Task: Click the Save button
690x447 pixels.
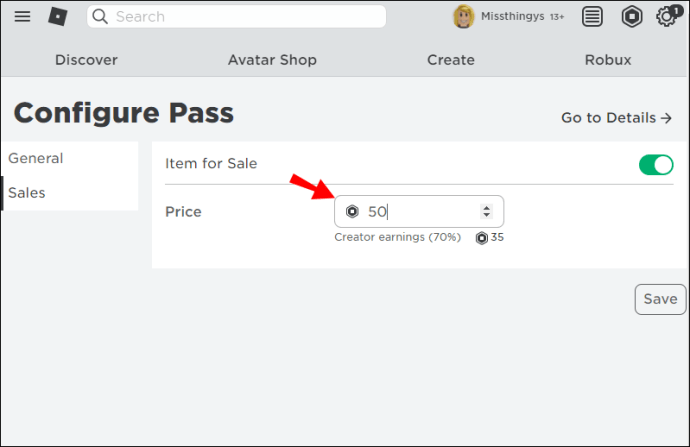Action: pyautogui.click(x=661, y=299)
